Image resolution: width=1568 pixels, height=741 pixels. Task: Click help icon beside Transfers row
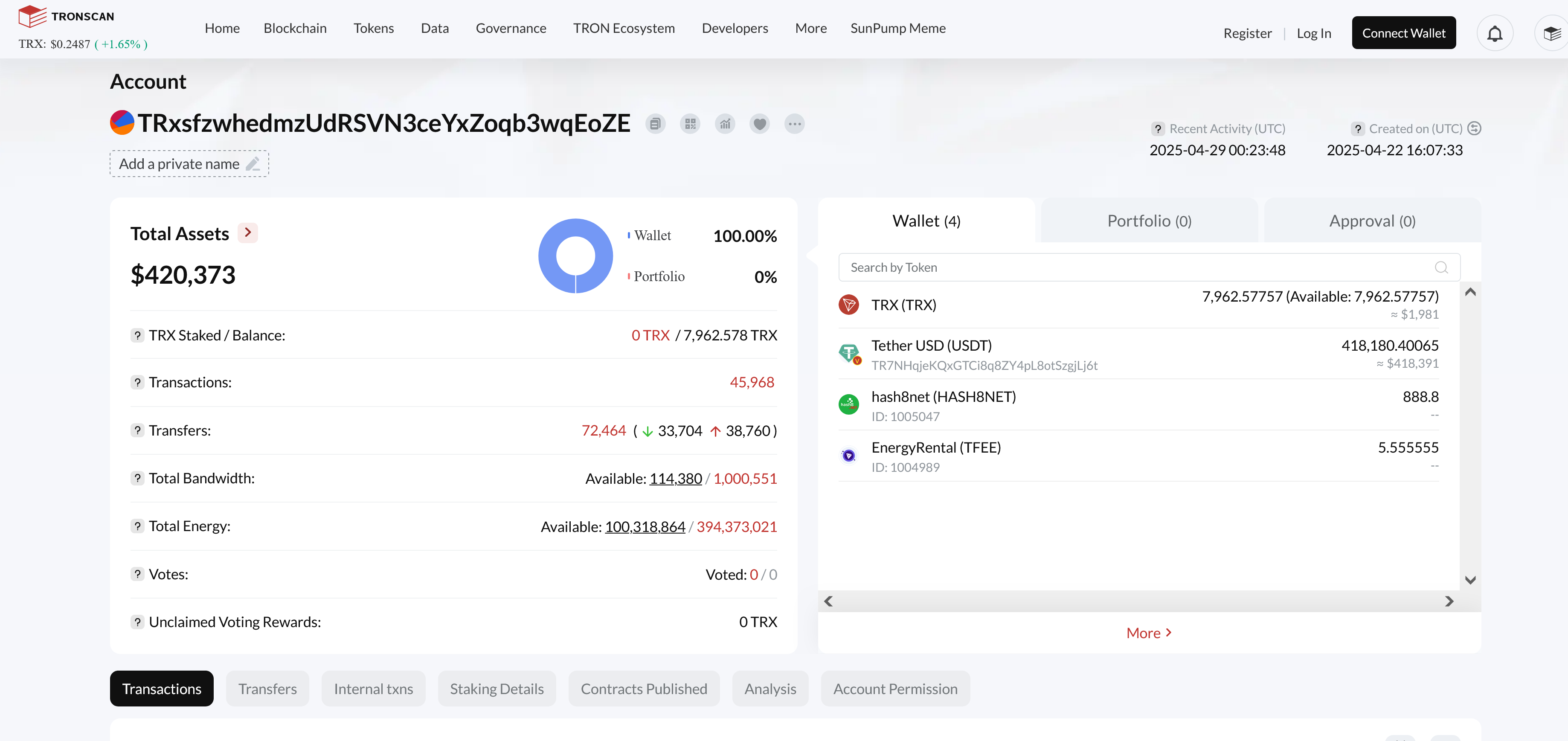coord(138,430)
